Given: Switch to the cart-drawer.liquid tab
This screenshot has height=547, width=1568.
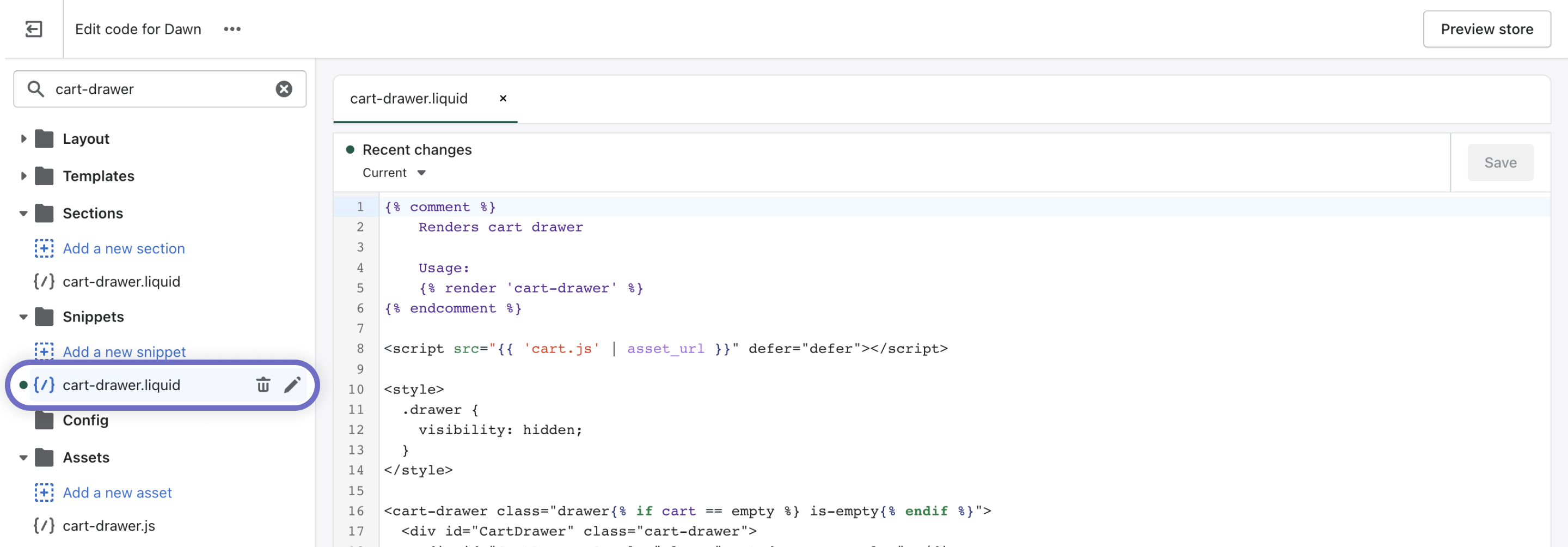Looking at the screenshot, I should click(x=408, y=99).
